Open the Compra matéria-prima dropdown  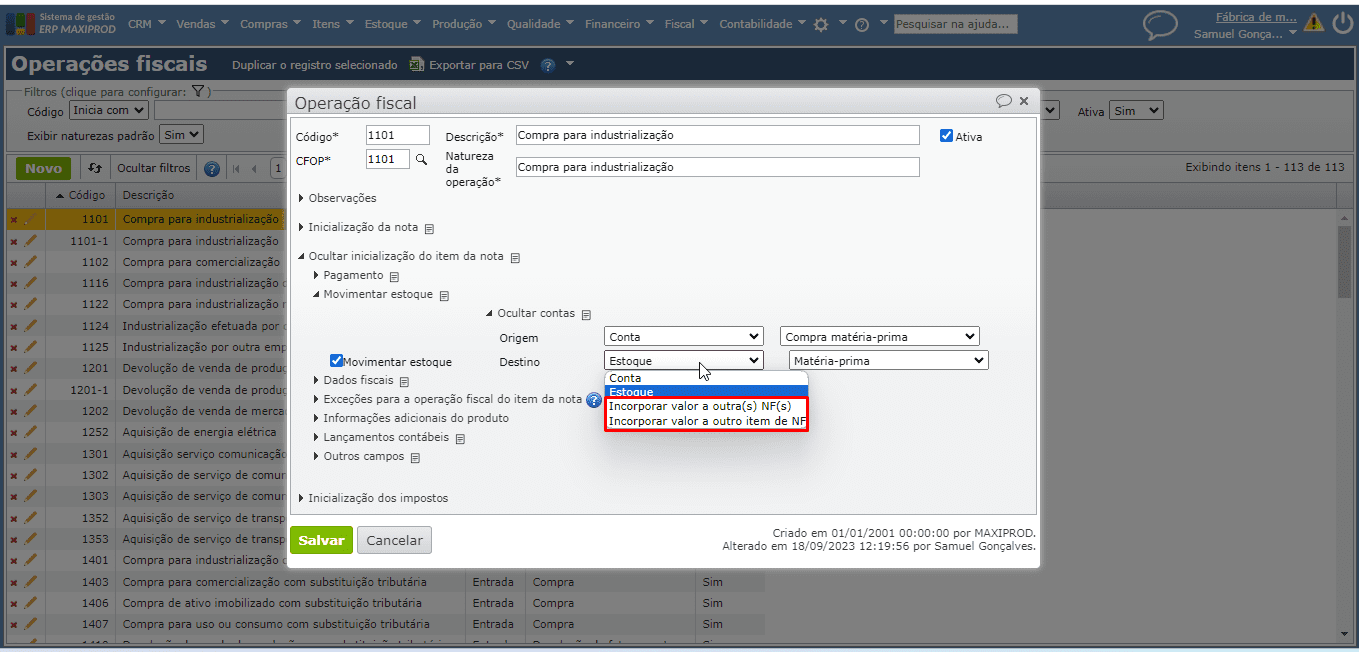click(880, 337)
